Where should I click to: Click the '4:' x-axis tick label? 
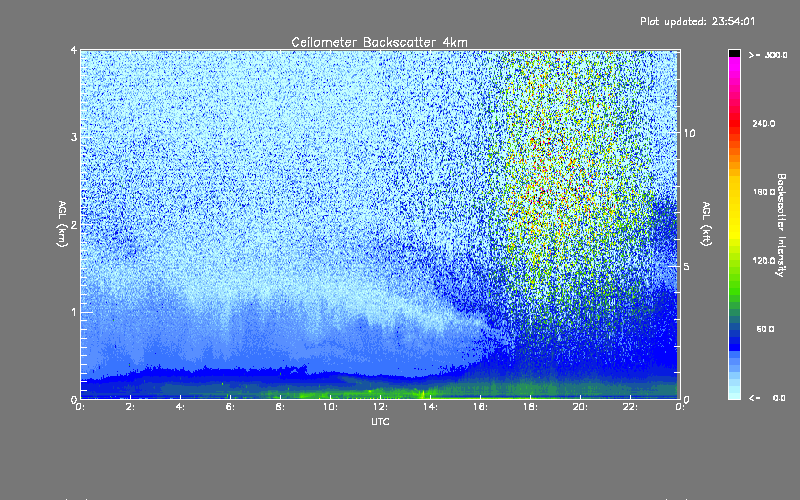click(180, 407)
